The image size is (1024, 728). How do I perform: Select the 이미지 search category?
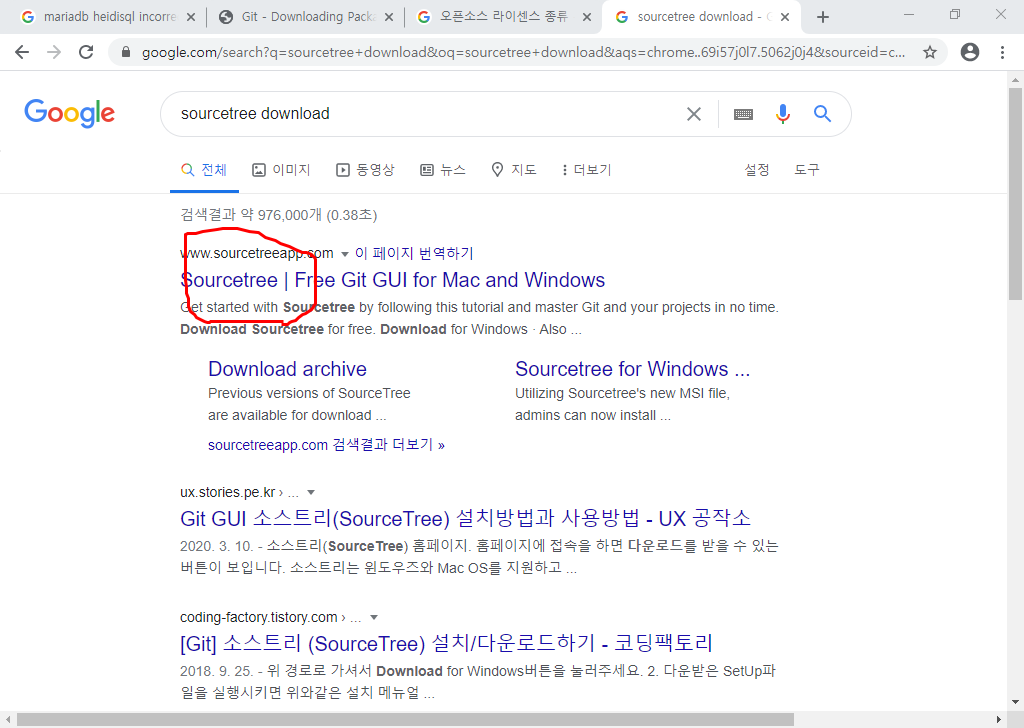click(281, 170)
